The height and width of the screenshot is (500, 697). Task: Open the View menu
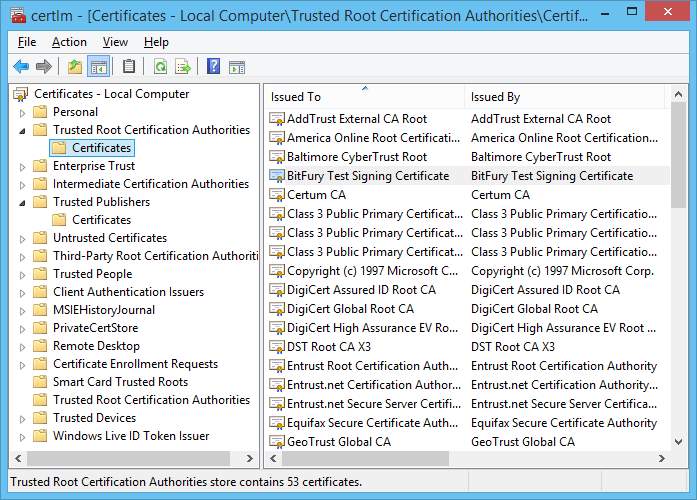(115, 42)
